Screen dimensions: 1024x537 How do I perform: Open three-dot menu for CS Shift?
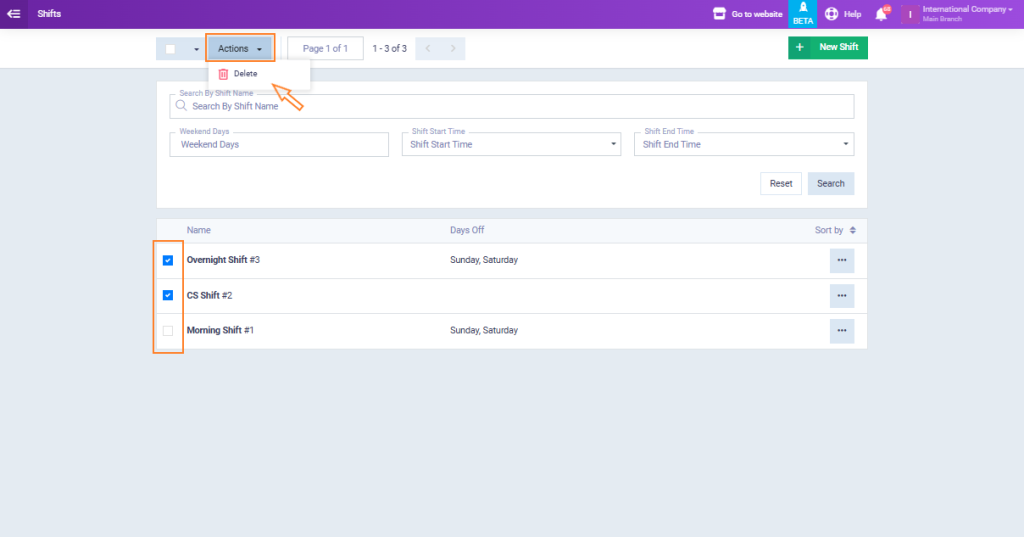841,296
